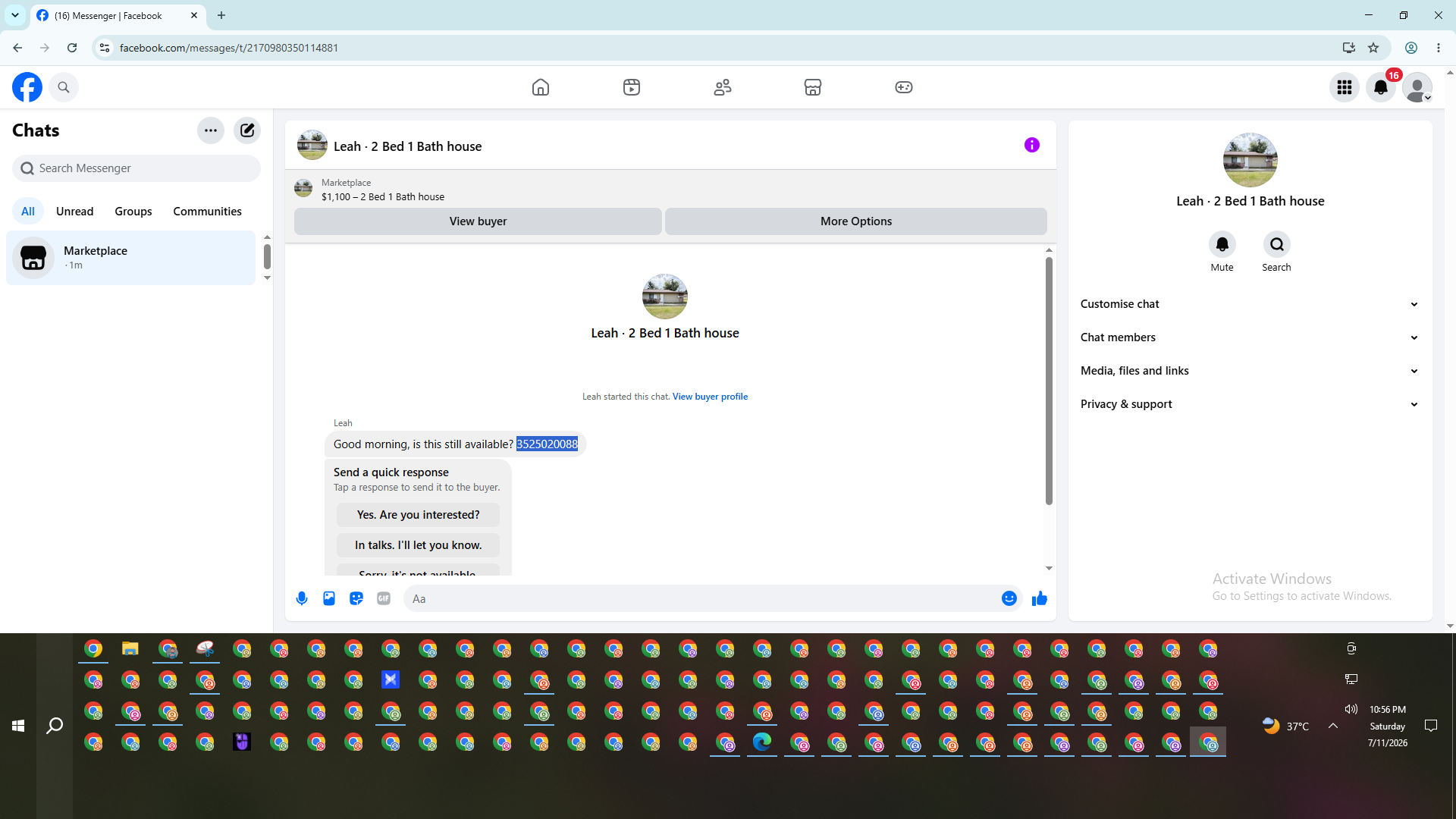1456x819 pixels.
Task: Open the View buyer profile link
Action: [x=710, y=397]
